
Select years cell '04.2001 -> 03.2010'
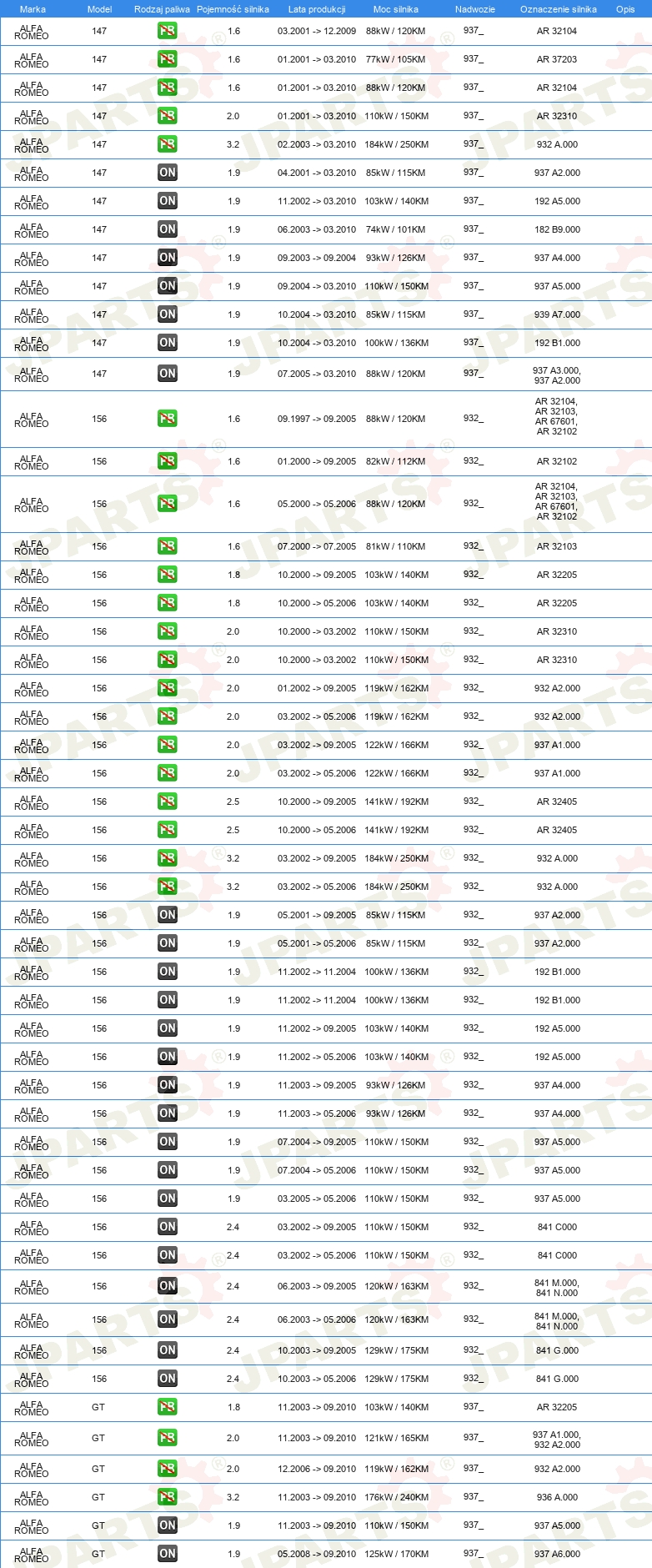tap(317, 173)
